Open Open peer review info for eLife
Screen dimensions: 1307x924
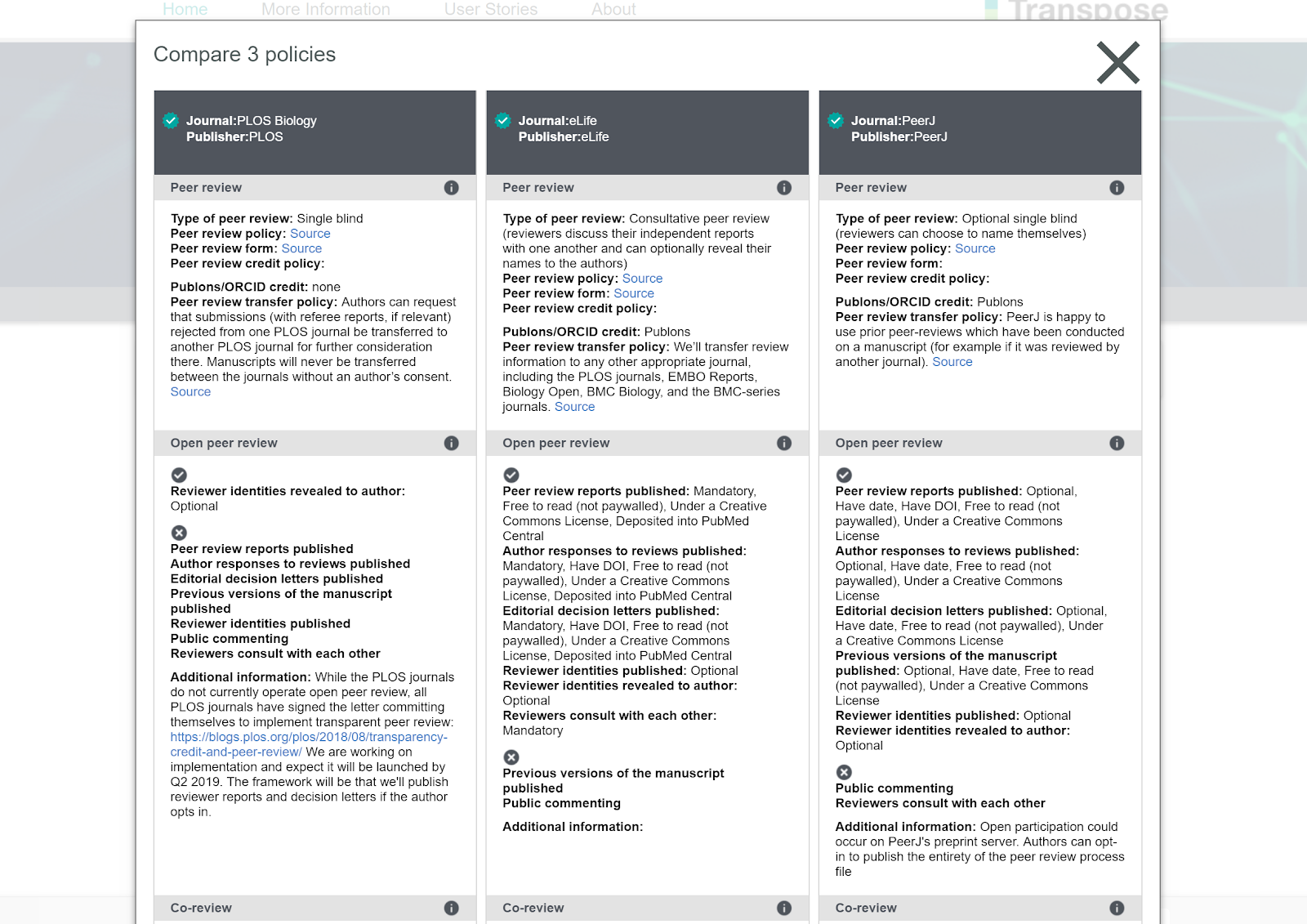(x=784, y=443)
